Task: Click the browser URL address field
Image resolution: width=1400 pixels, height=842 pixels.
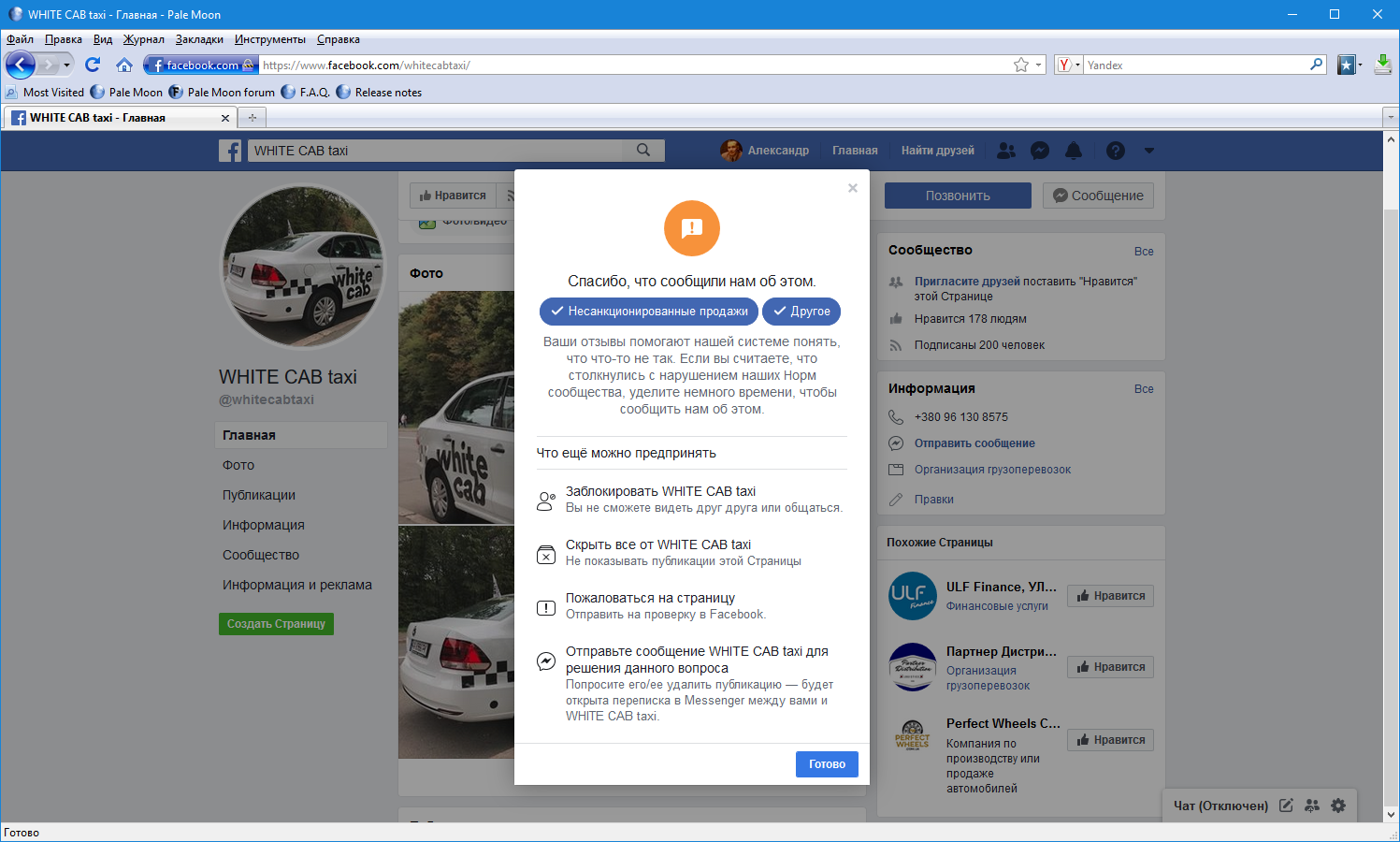Action: pyautogui.click(x=634, y=65)
